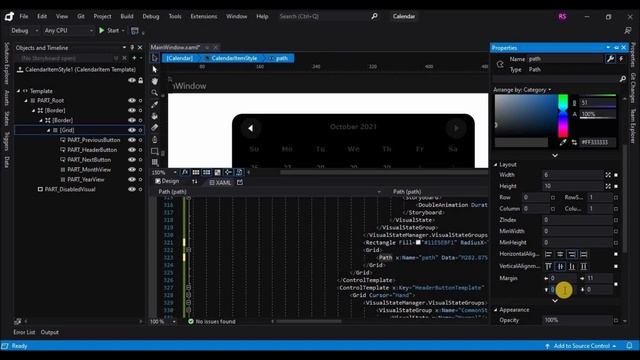Viewport: 640px width, 360px height.
Task: Toggle visibility of PART_YearView
Action: pyautogui.click(x=131, y=179)
